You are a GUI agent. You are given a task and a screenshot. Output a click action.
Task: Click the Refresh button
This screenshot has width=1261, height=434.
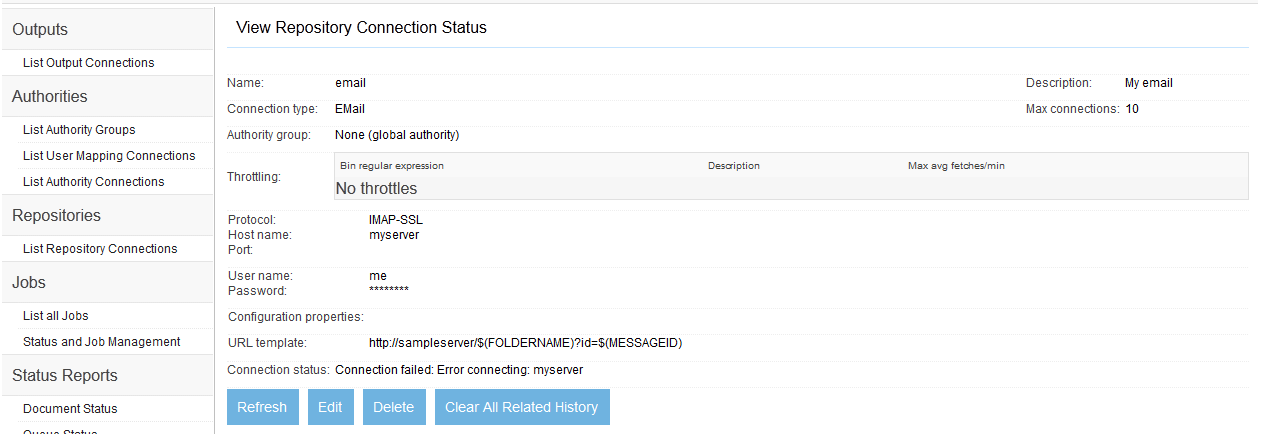262,407
